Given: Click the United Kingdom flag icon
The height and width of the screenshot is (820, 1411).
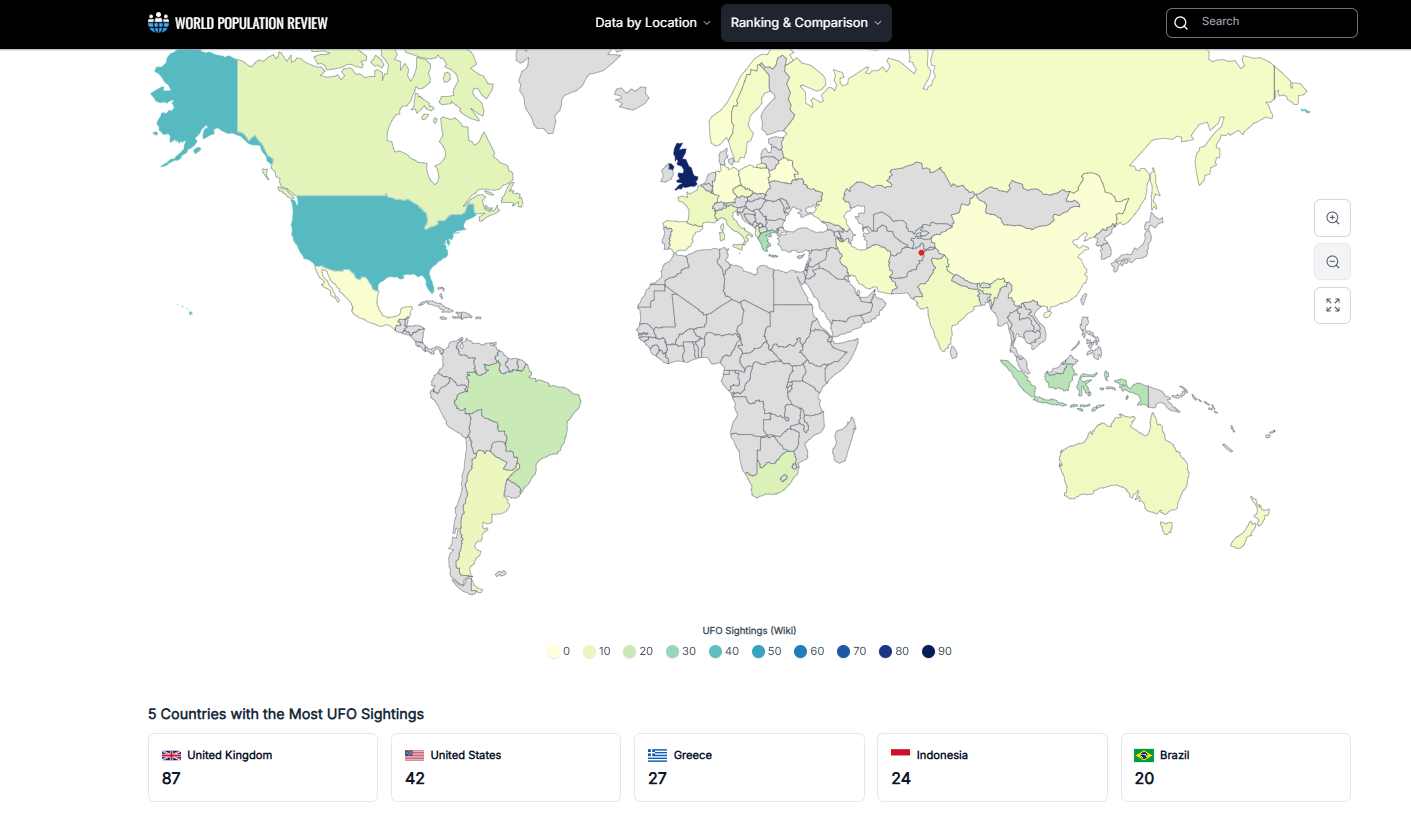Looking at the screenshot, I should pos(171,756).
